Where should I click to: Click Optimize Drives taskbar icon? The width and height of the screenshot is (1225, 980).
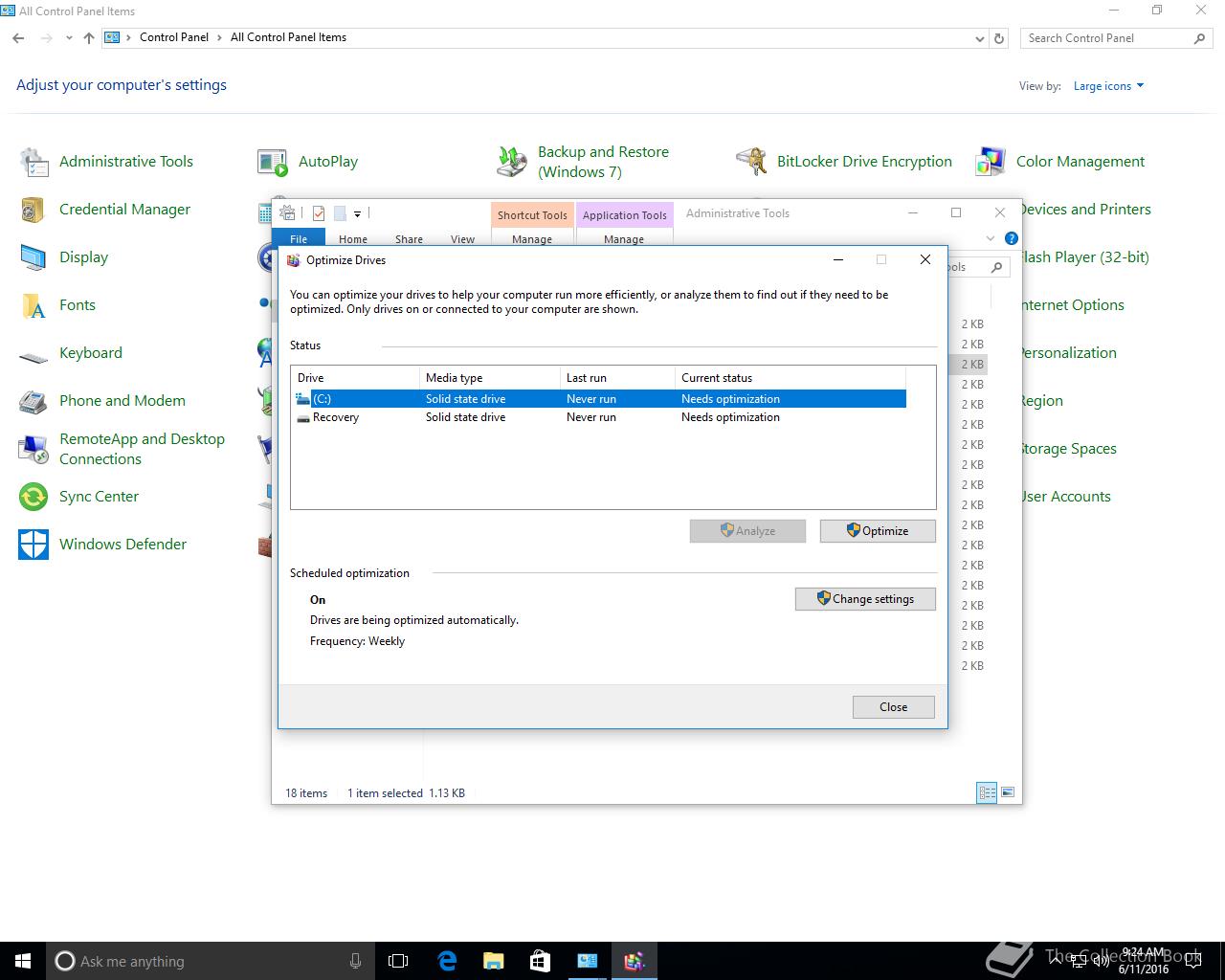coord(635,961)
